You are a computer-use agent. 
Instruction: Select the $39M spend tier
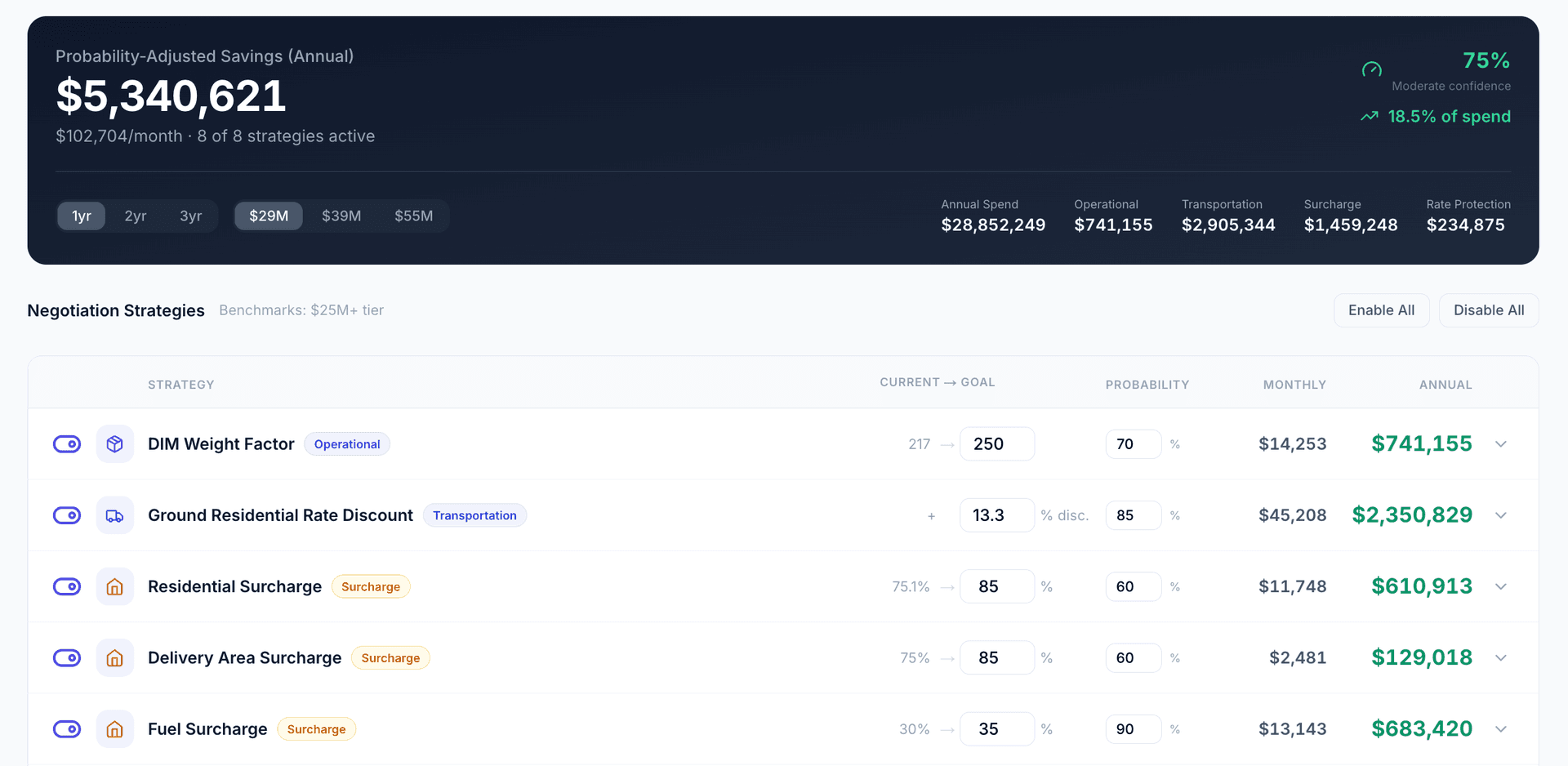[341, 216]
